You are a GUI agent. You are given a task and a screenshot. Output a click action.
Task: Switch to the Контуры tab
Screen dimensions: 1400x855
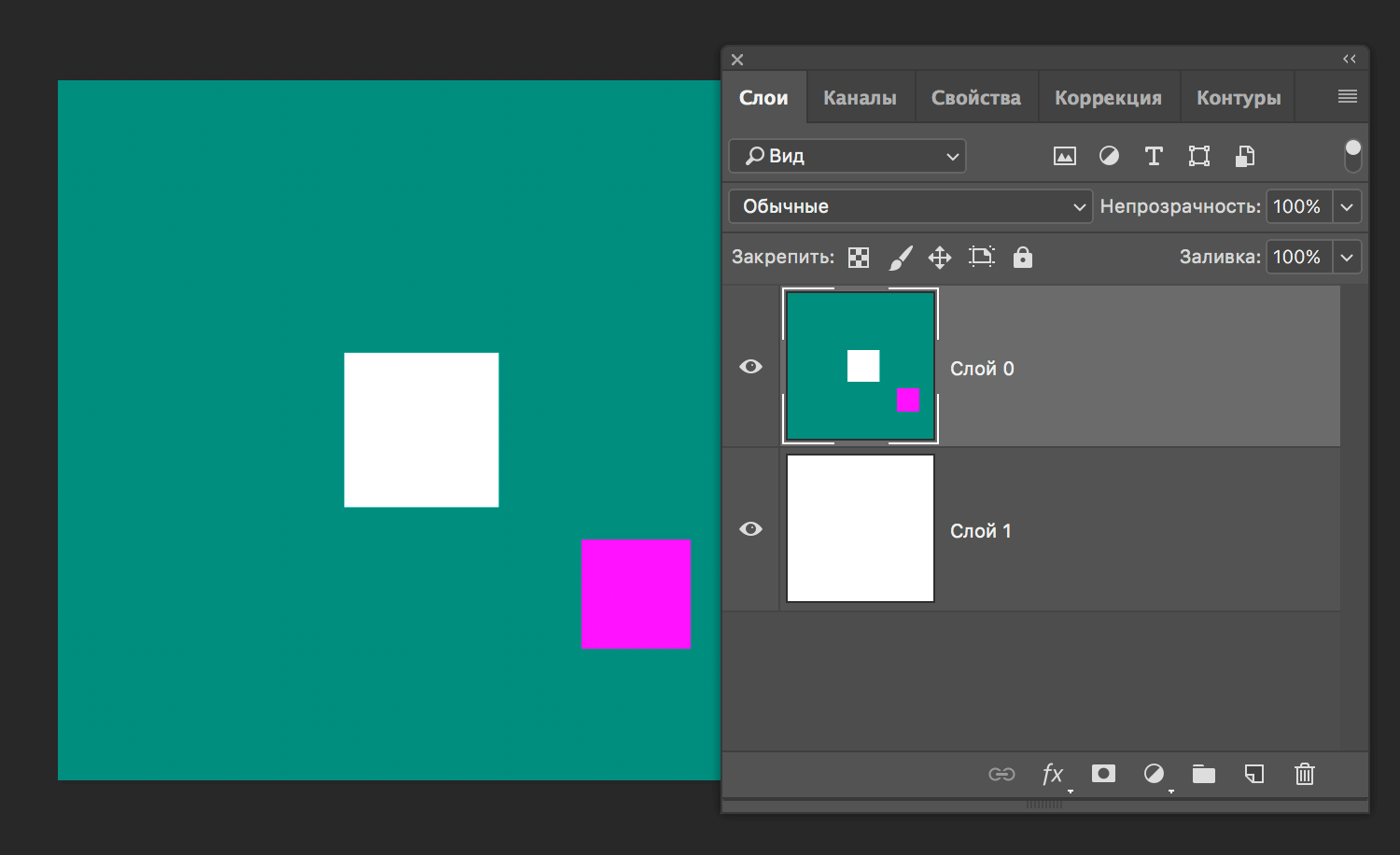[x=1238, y=98]
